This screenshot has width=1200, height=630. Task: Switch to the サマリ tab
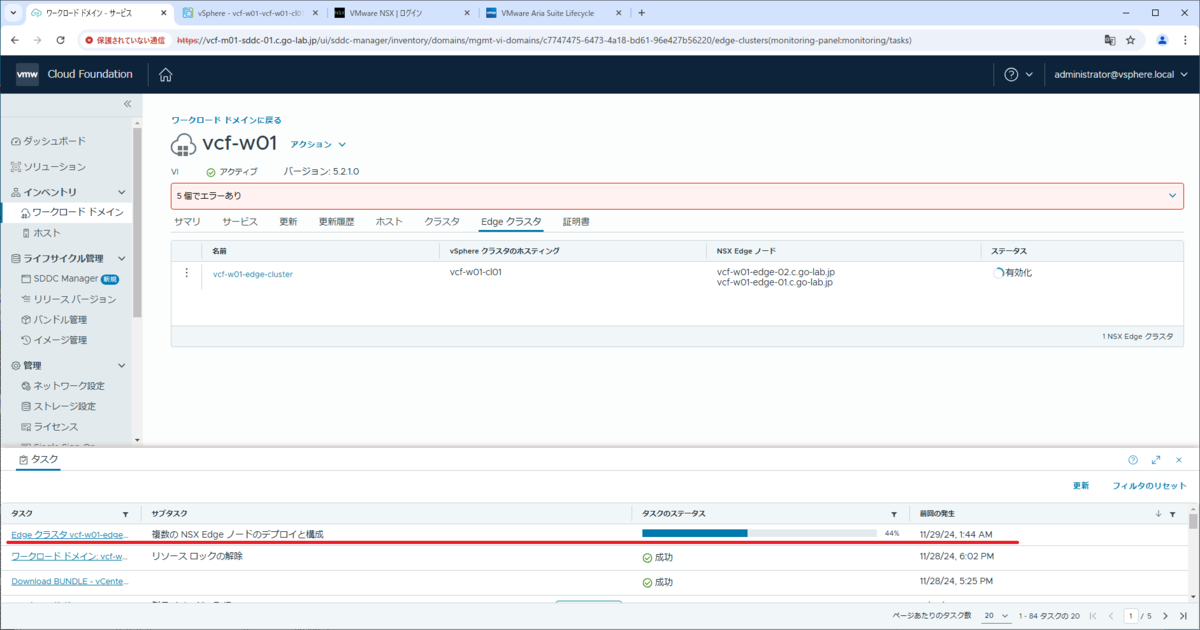pos(187,222)
